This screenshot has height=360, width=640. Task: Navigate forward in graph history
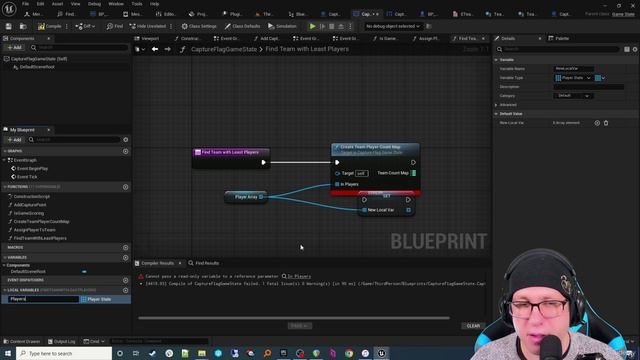tap(168, 49)
